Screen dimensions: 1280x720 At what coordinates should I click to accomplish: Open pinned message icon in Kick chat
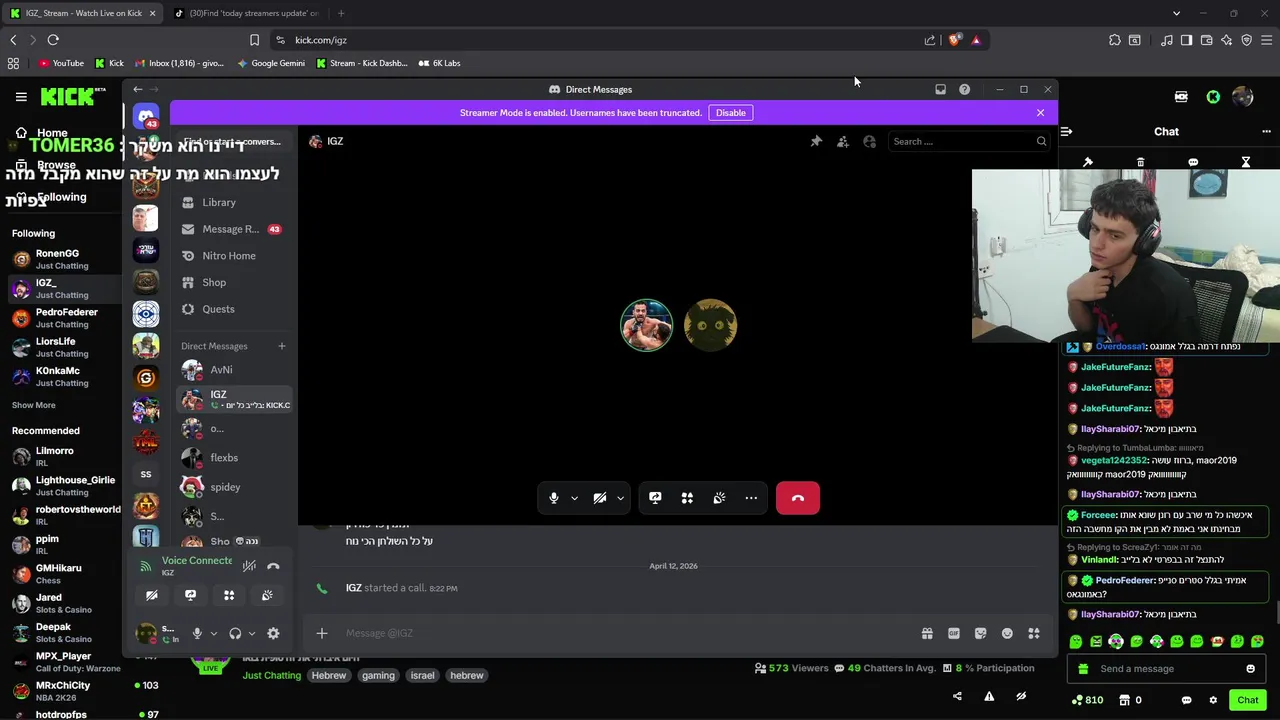[x=1088, y=162]
